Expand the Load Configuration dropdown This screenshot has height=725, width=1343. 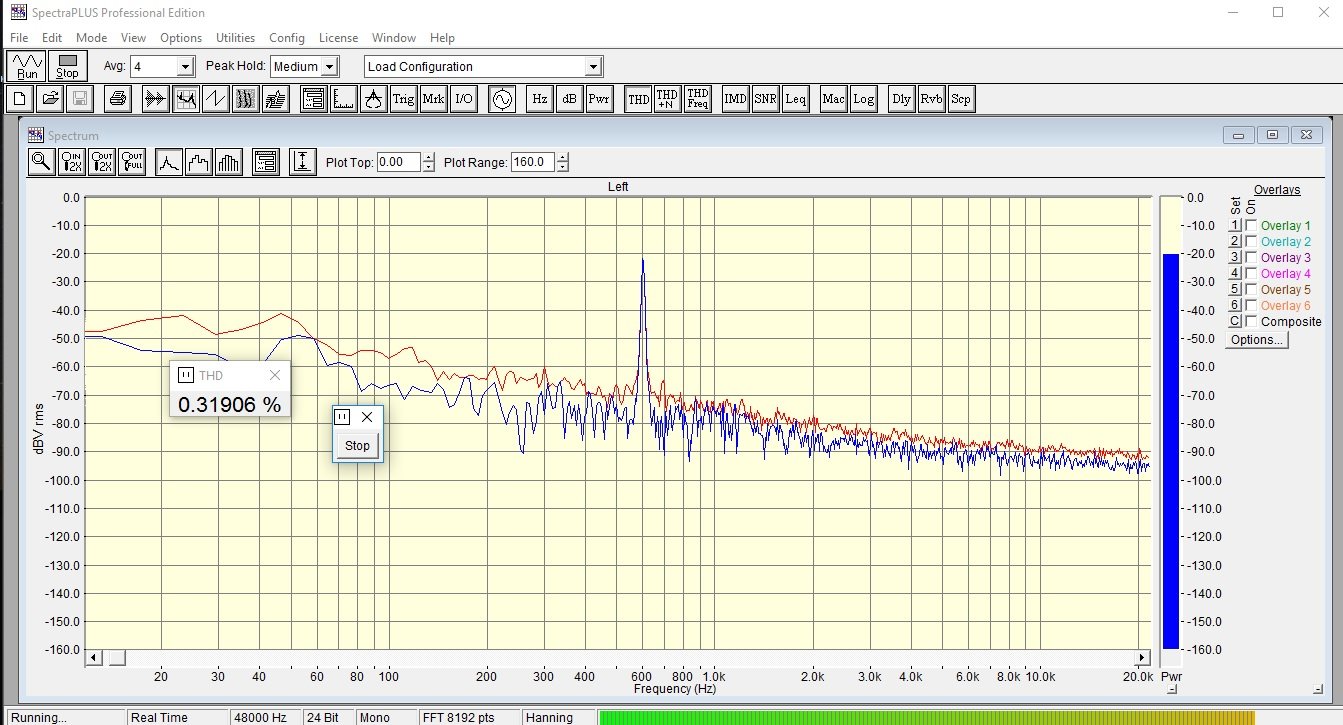coord(593,67)
